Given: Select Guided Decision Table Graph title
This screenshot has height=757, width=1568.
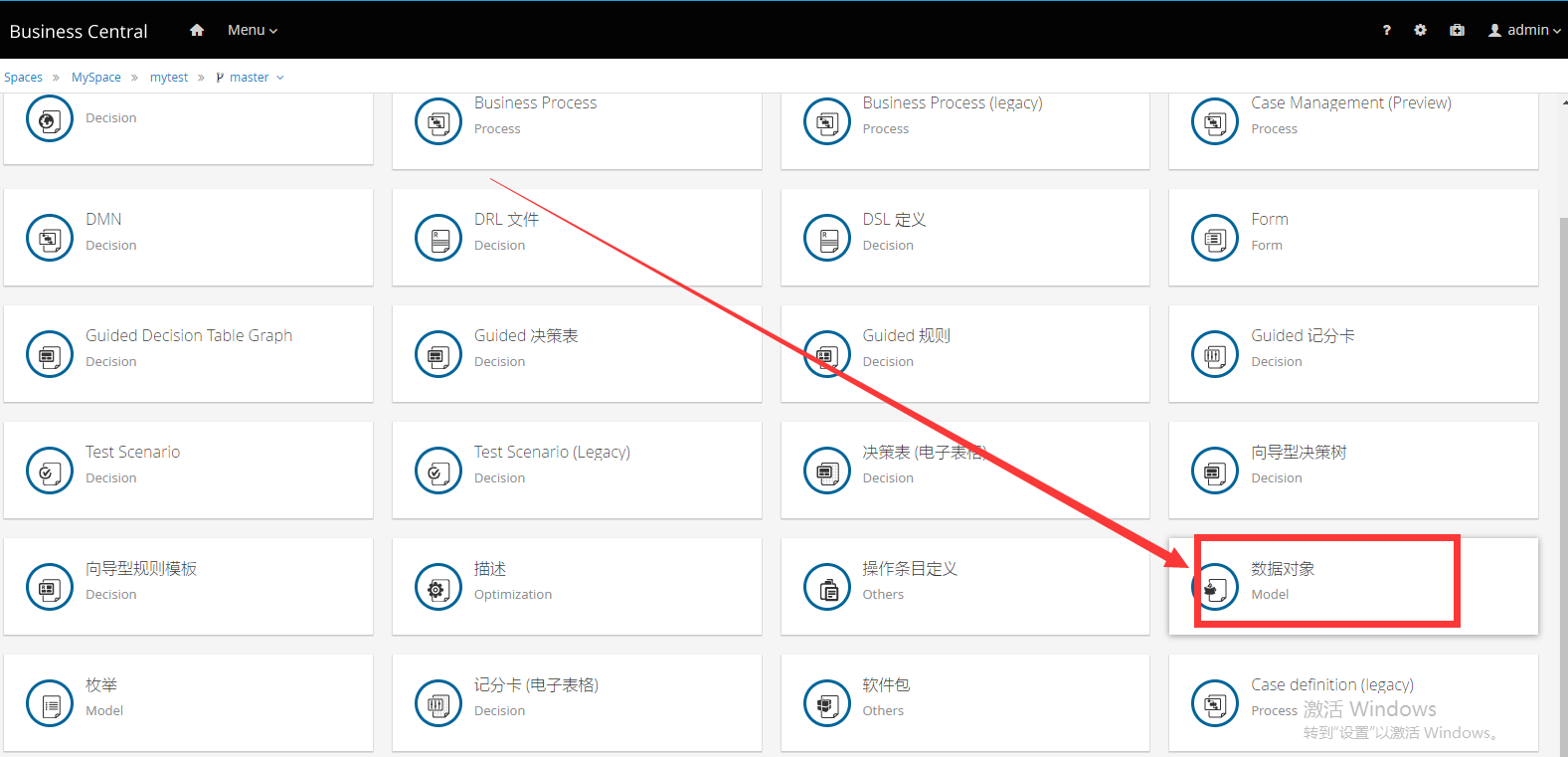Looking at the screenshot, I should (x=189, y=336).
